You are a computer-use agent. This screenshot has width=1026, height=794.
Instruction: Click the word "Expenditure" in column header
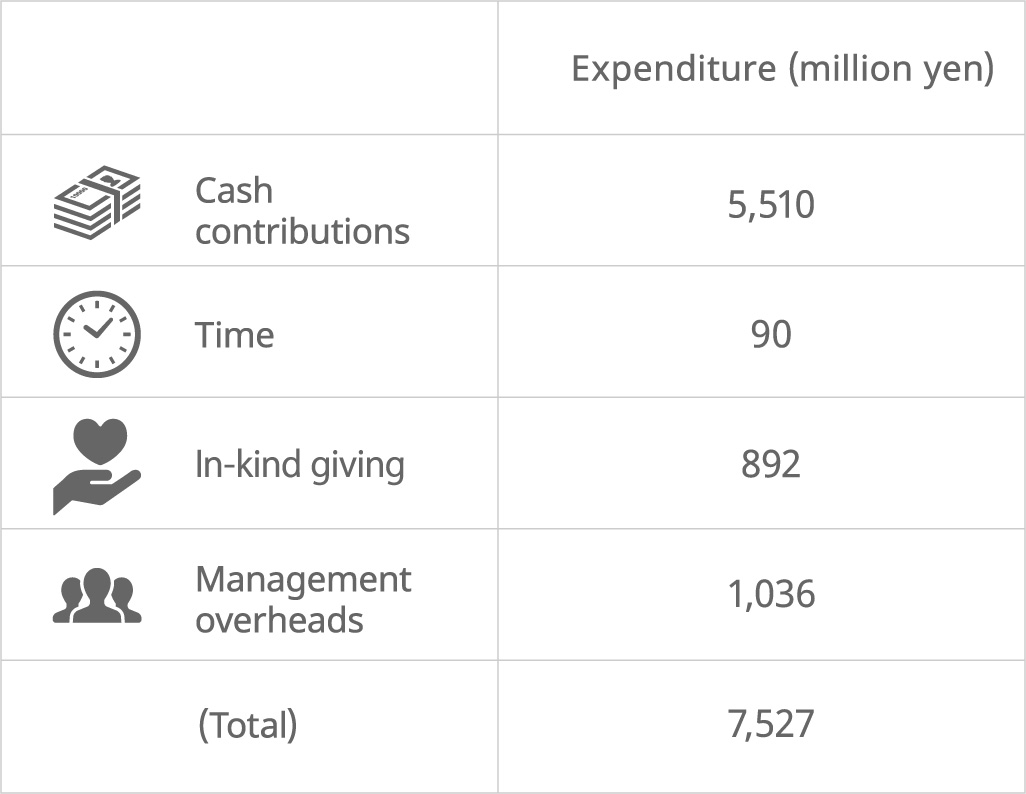coord(673,69)
